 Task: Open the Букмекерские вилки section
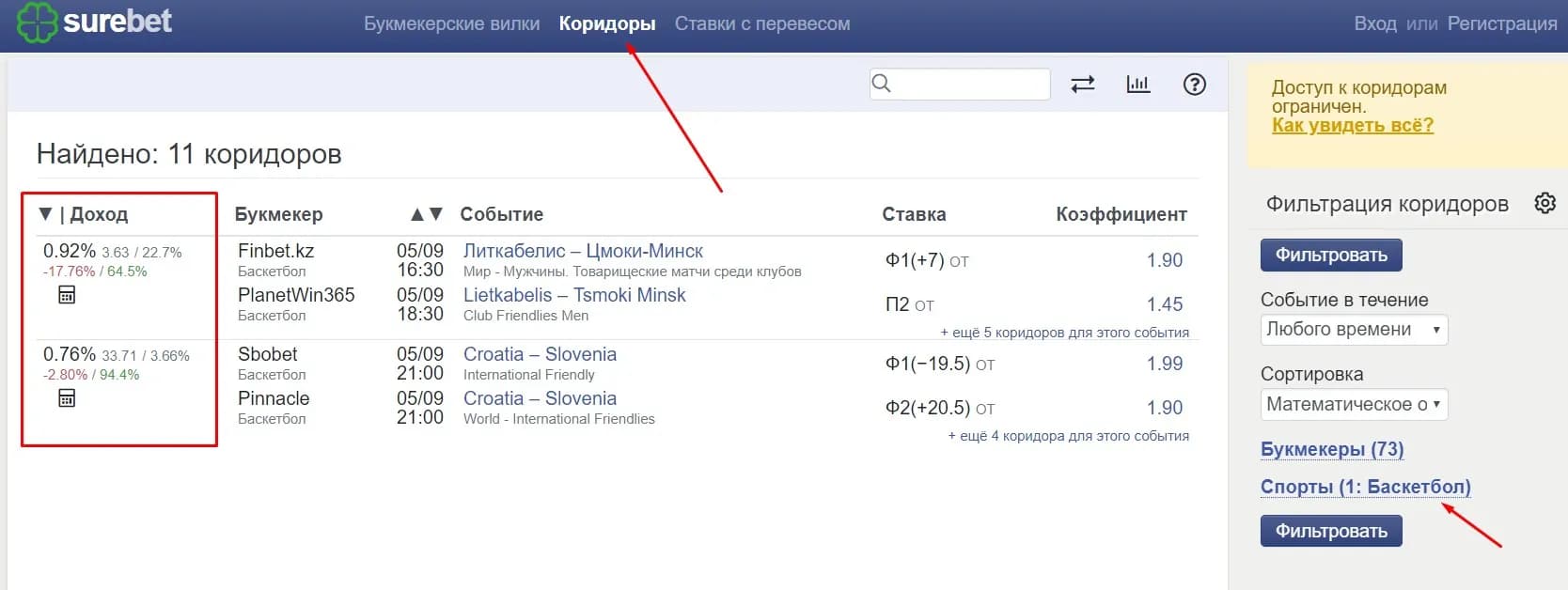[451, 23]
